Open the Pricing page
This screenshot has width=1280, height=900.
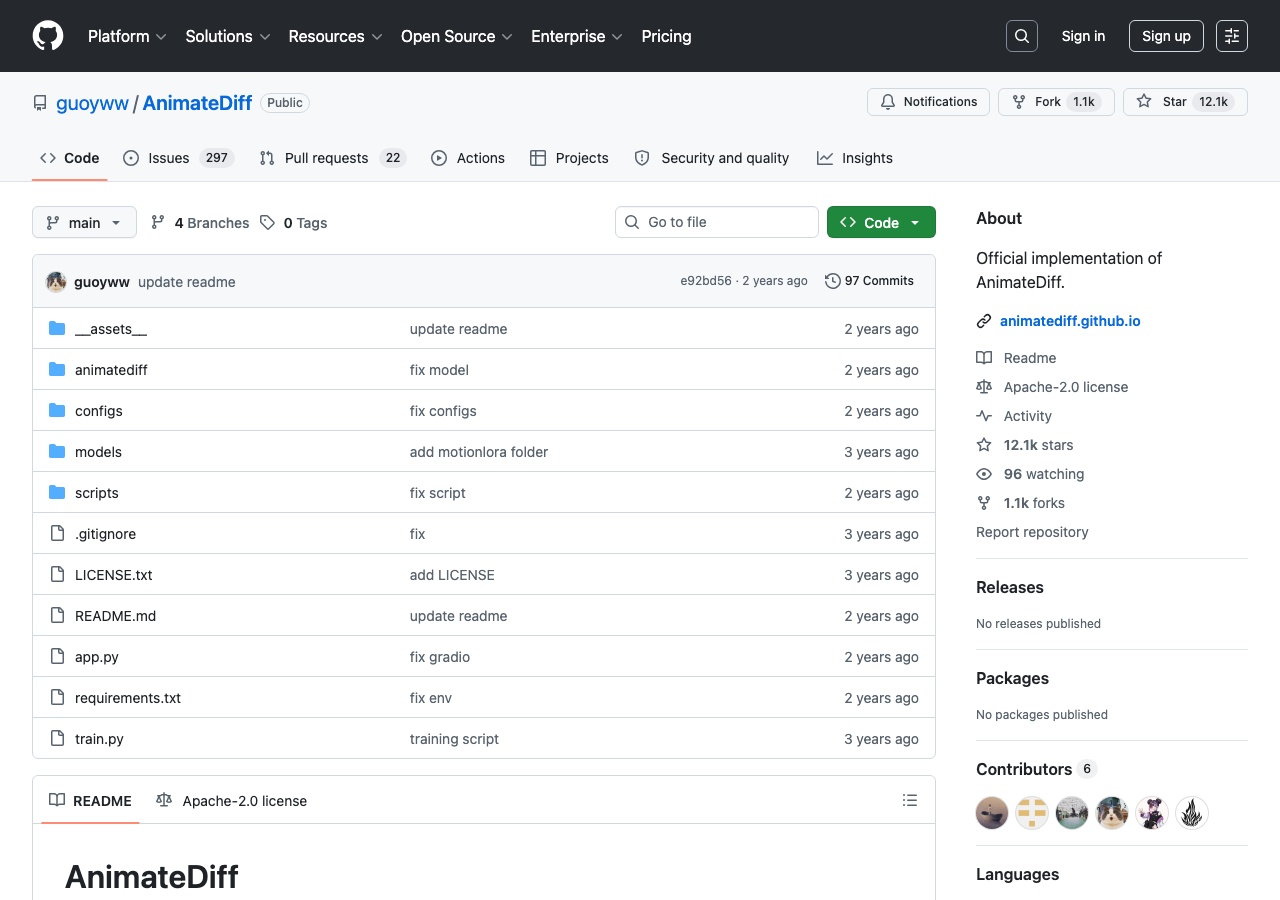coord(666,36)
